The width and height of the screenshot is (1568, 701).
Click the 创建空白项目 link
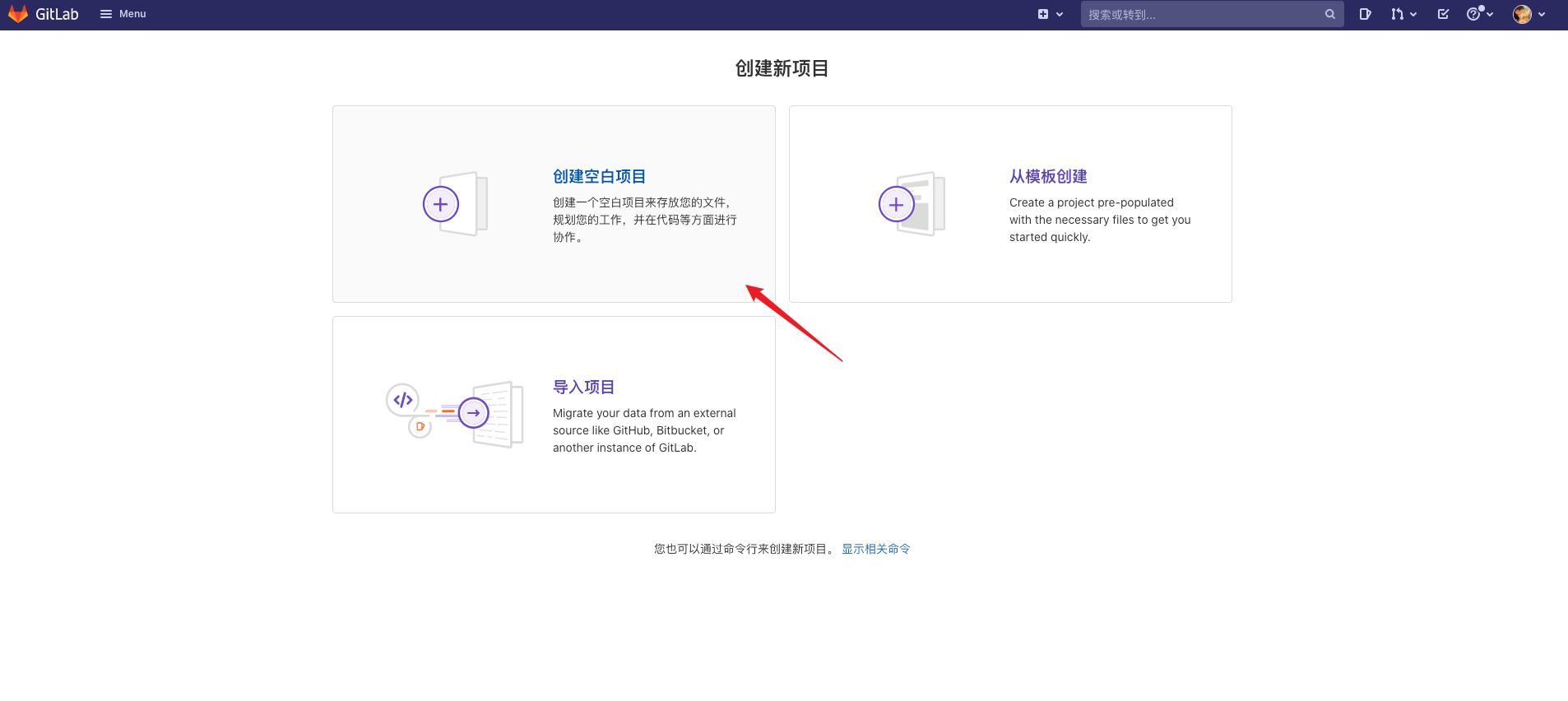(x=599, y=176)
